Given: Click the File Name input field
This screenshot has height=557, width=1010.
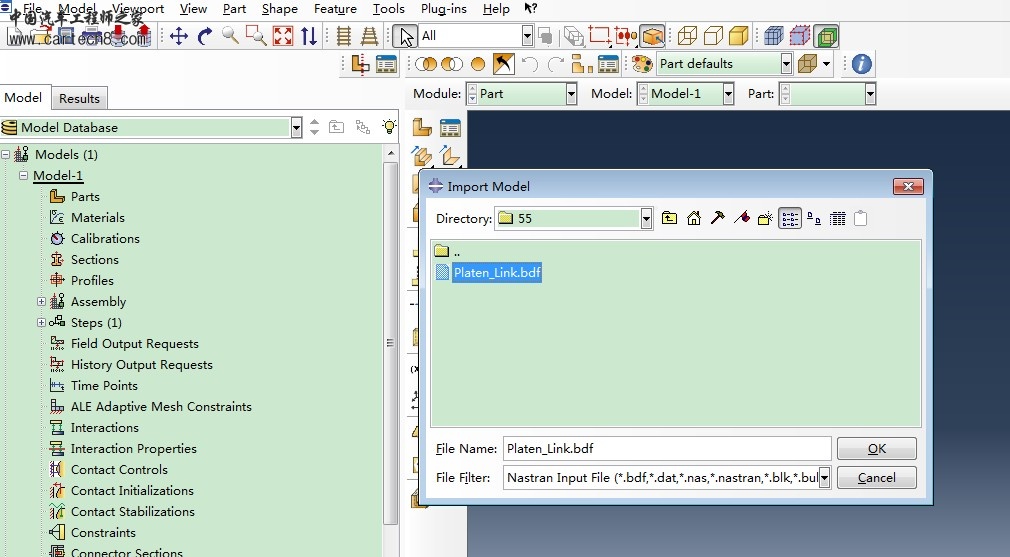Looking at the screenshot, I should [666, 449].
